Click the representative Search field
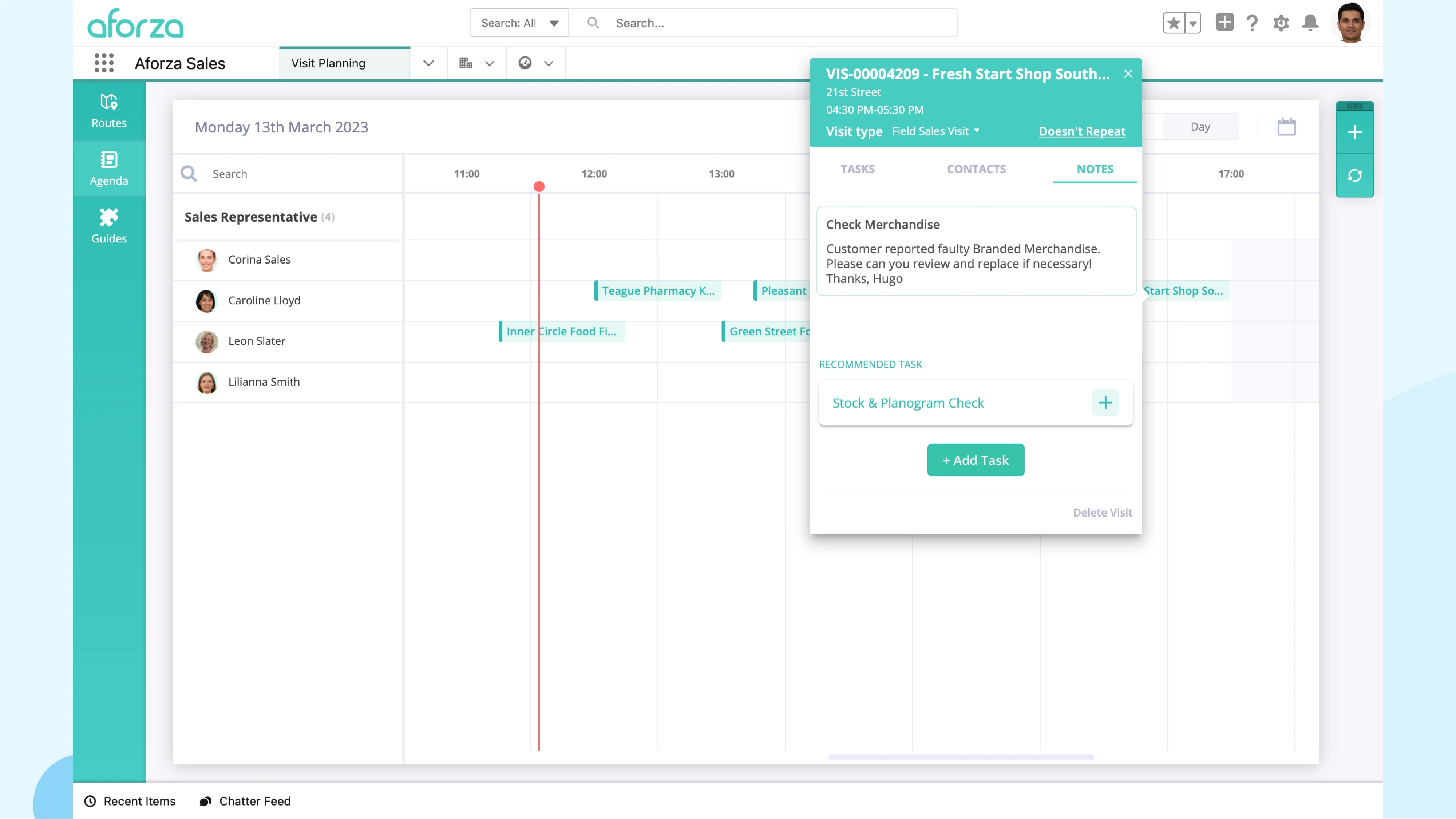Screen dimensions: 1456x819 click(288, 174)
